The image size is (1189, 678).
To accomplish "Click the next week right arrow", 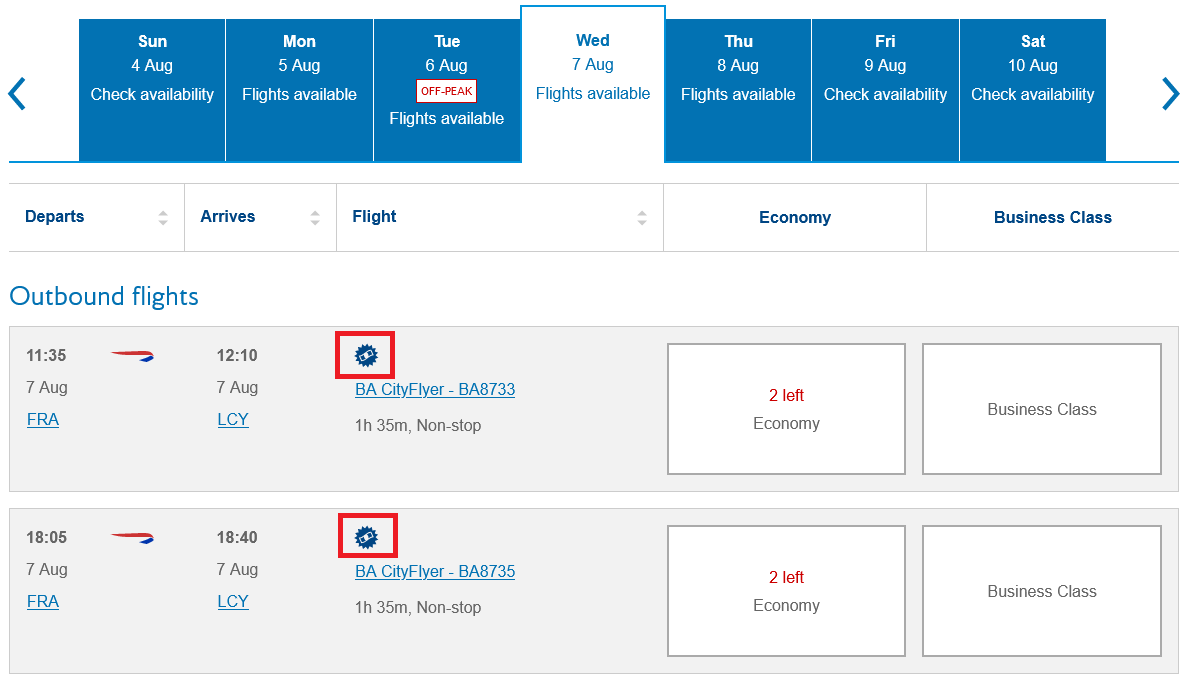I will [1170, 94].
